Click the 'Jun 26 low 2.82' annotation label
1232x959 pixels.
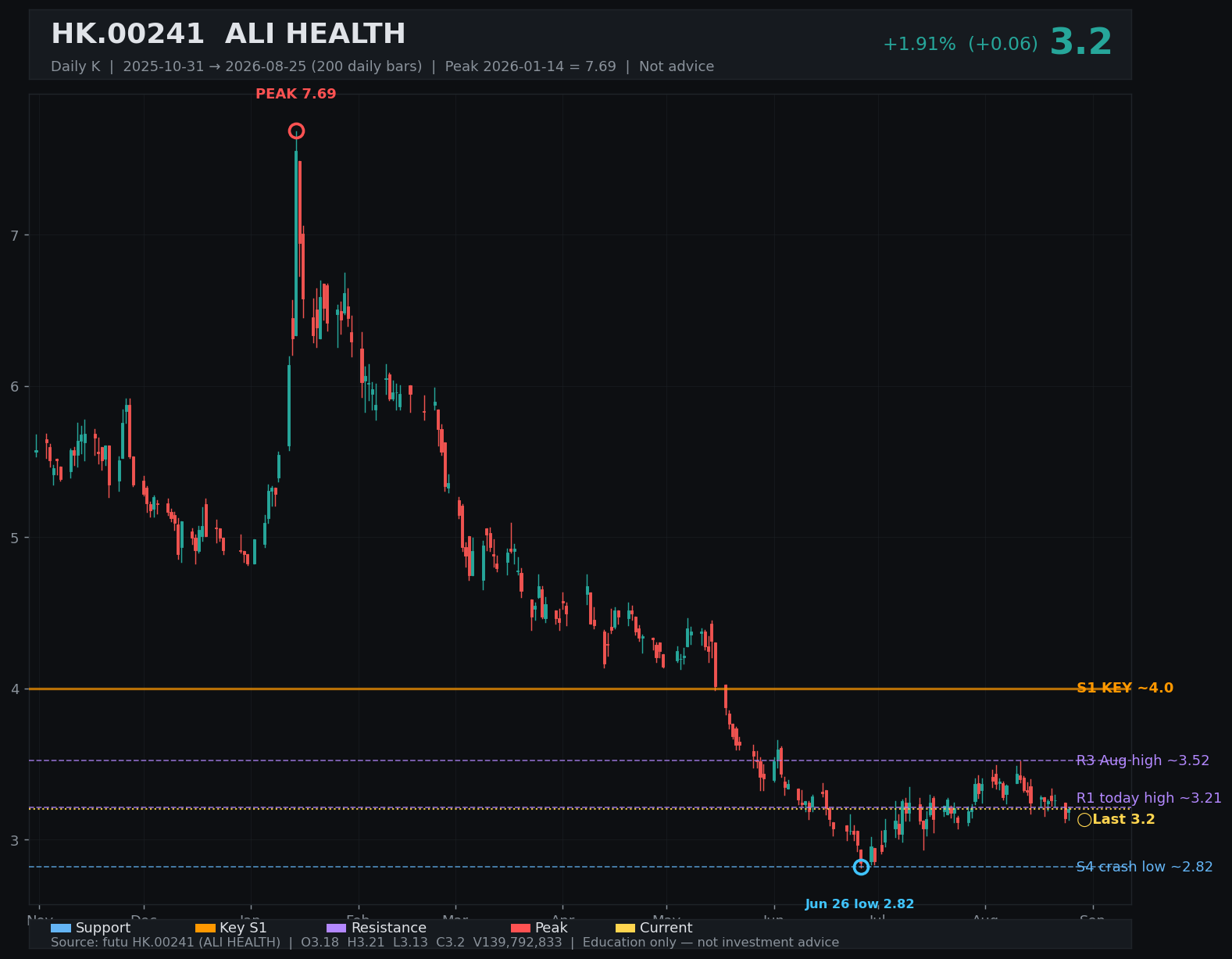click(859, 904)
